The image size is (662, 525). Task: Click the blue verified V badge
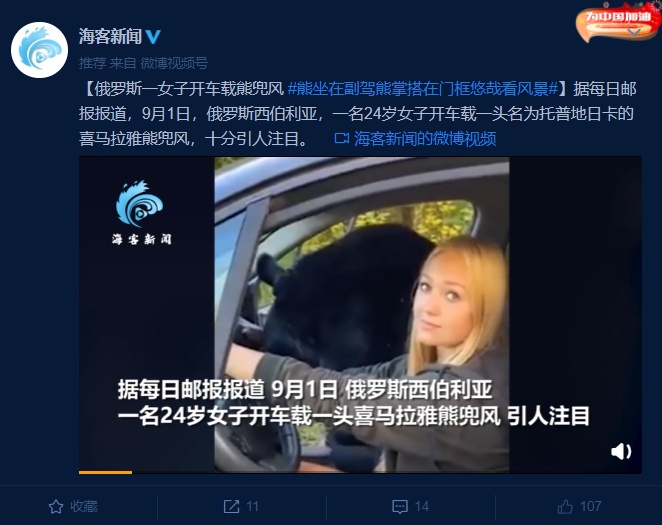(x=153, y=37)
